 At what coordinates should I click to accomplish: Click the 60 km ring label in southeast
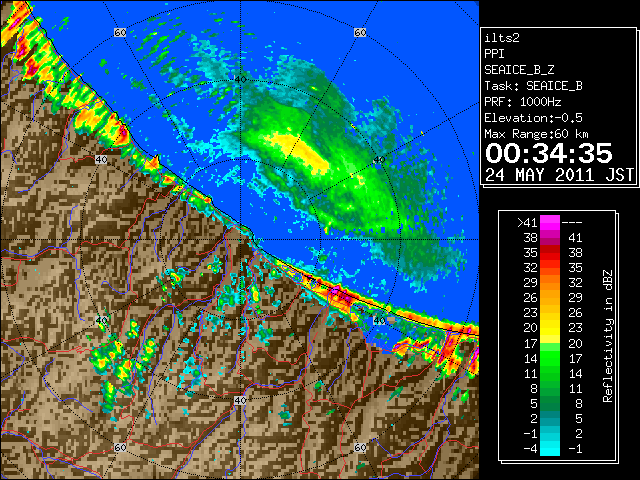point(360,447)
